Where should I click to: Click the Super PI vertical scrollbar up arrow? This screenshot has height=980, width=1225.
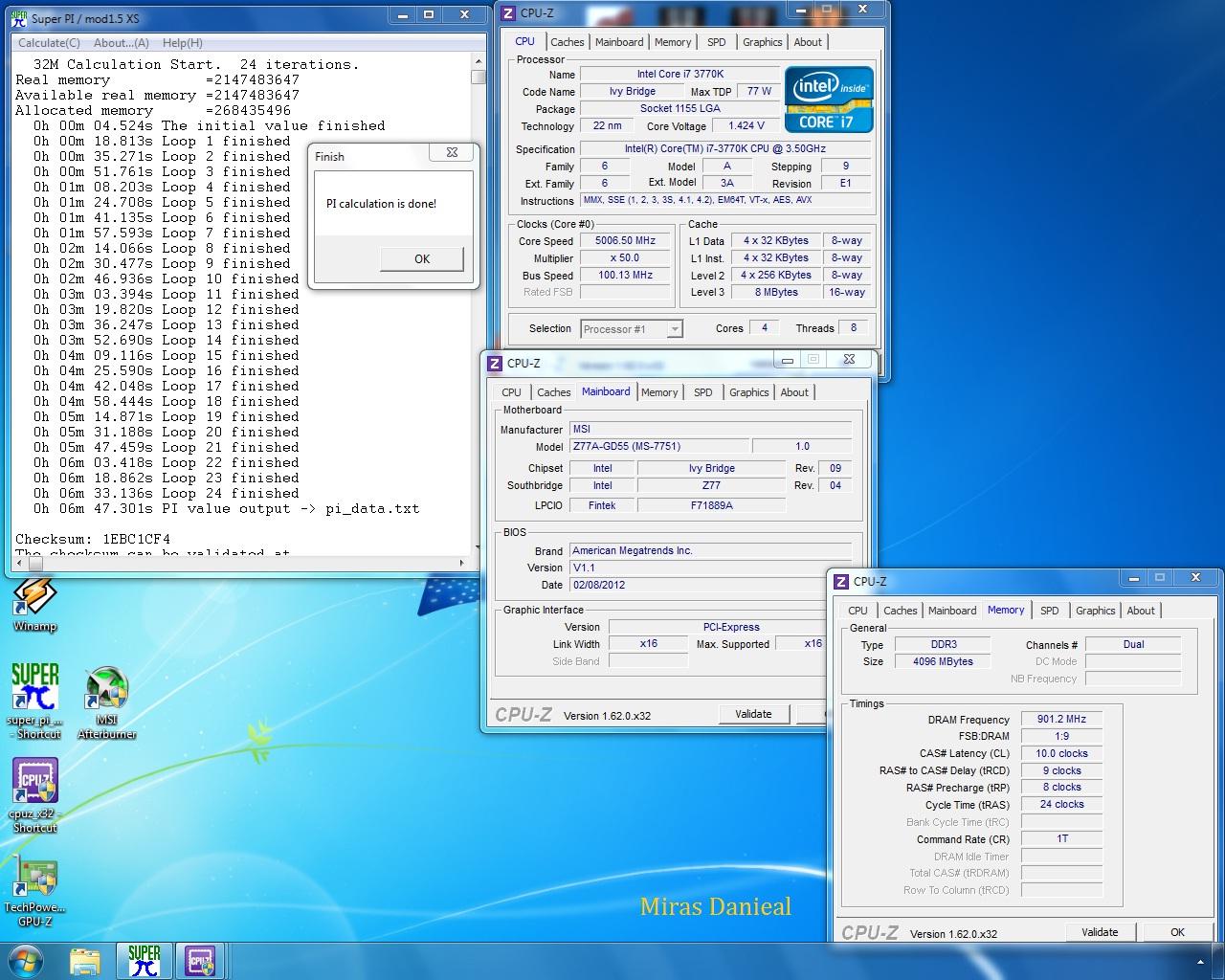(479, 62)
